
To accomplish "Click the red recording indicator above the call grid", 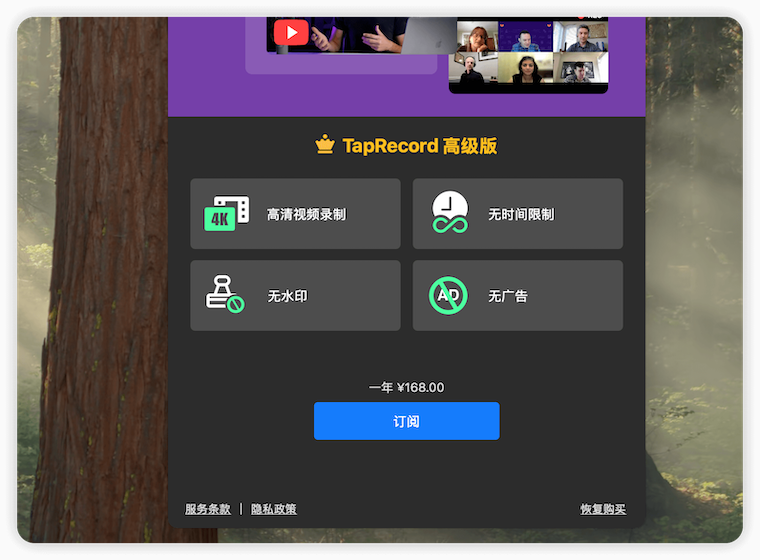I will tap(582, 17).
